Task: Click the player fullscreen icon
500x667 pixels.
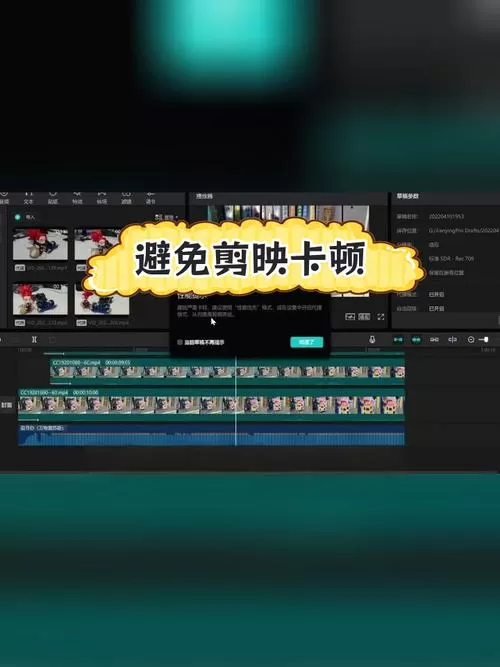Action: (381, 317)
